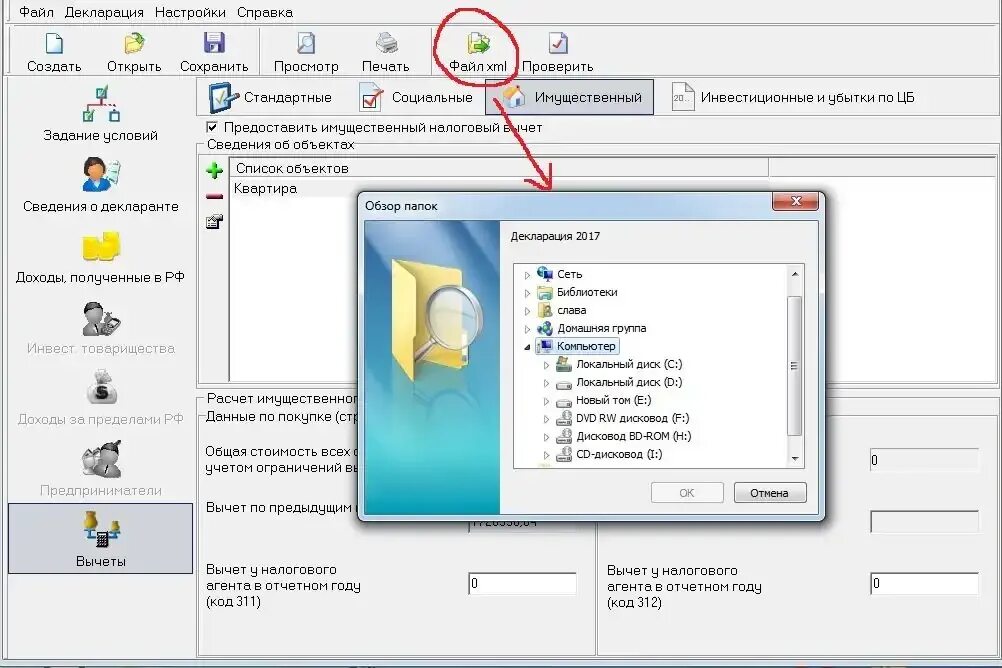Select Новый том (E:) drive
Viewport: 1002px width, 668px height.
pyautogui.click(x=613, y=400)
